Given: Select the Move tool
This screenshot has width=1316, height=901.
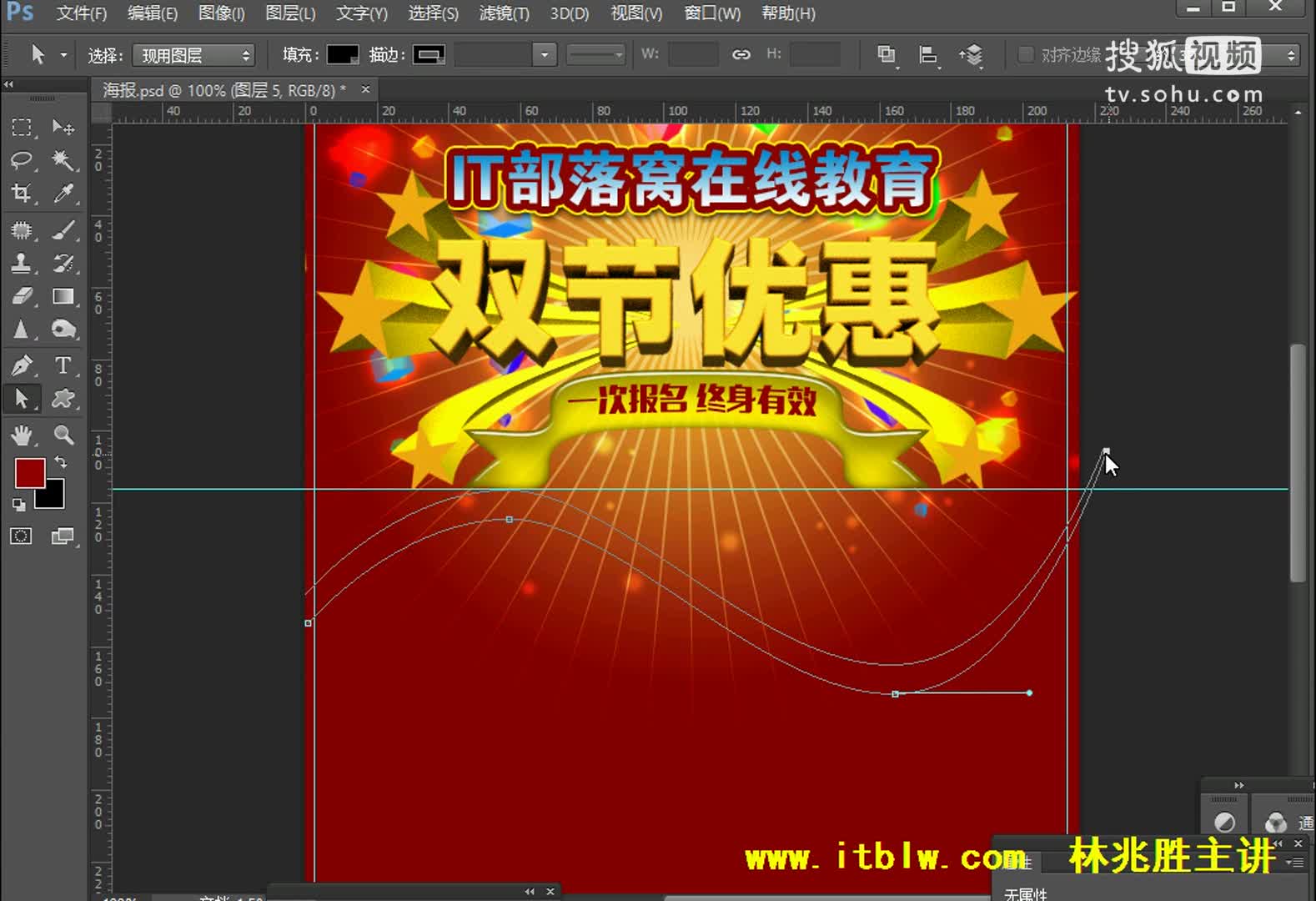Looking at the screenshot, I should pos(63,128).
